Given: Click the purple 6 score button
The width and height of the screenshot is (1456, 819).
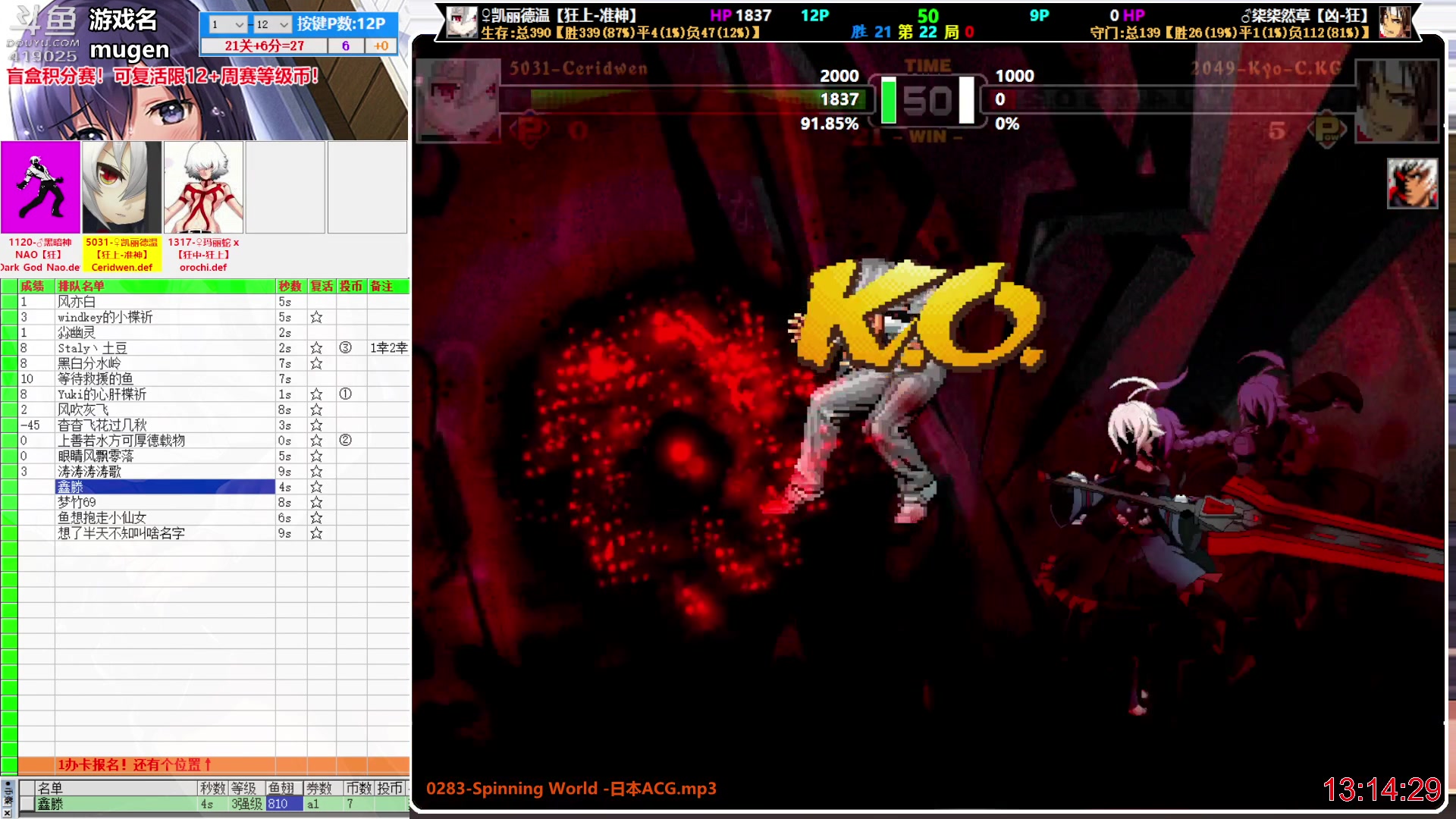Looking at the screenshot, I should point(345,45).
